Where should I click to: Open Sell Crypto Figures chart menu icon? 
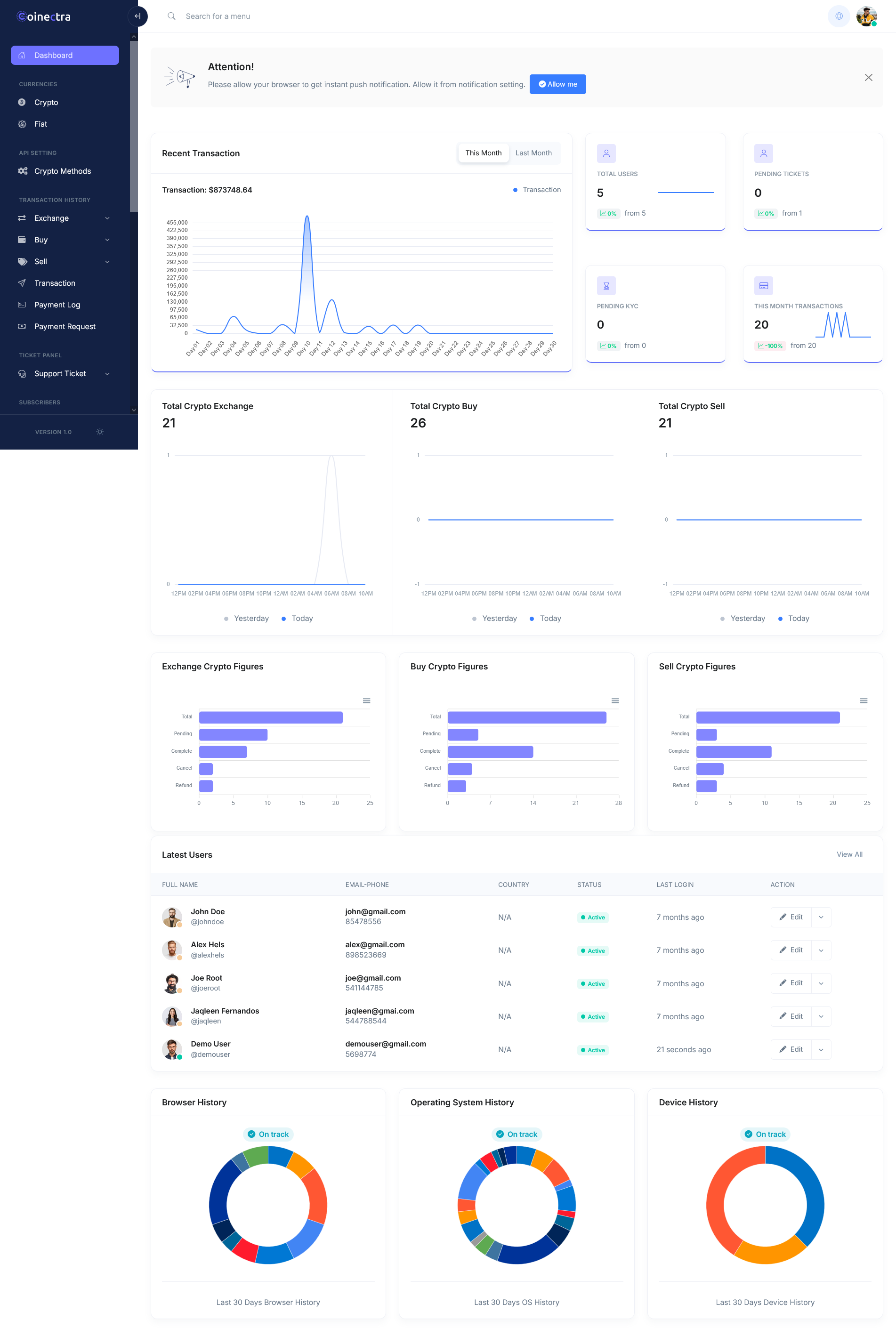[864, 701]
